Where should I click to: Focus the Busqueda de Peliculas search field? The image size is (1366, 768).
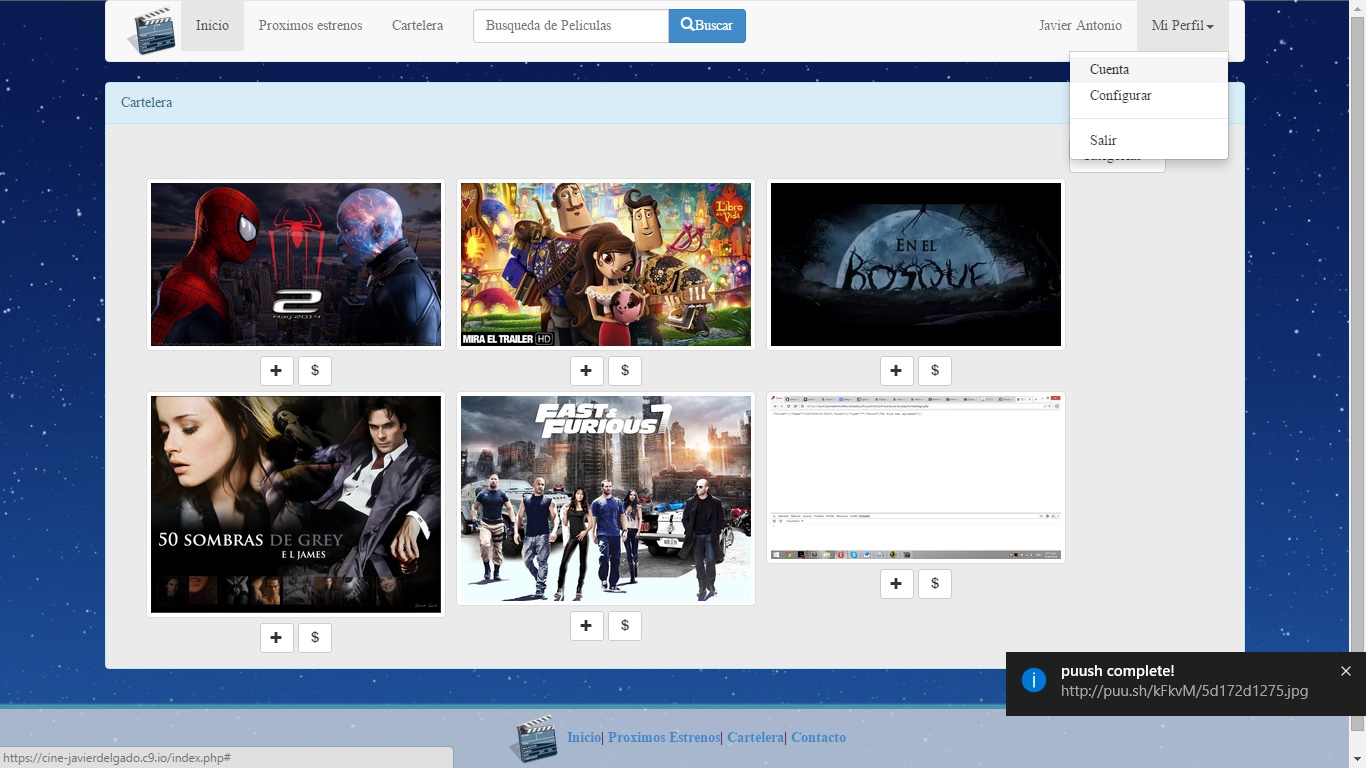tap(571, 26)
